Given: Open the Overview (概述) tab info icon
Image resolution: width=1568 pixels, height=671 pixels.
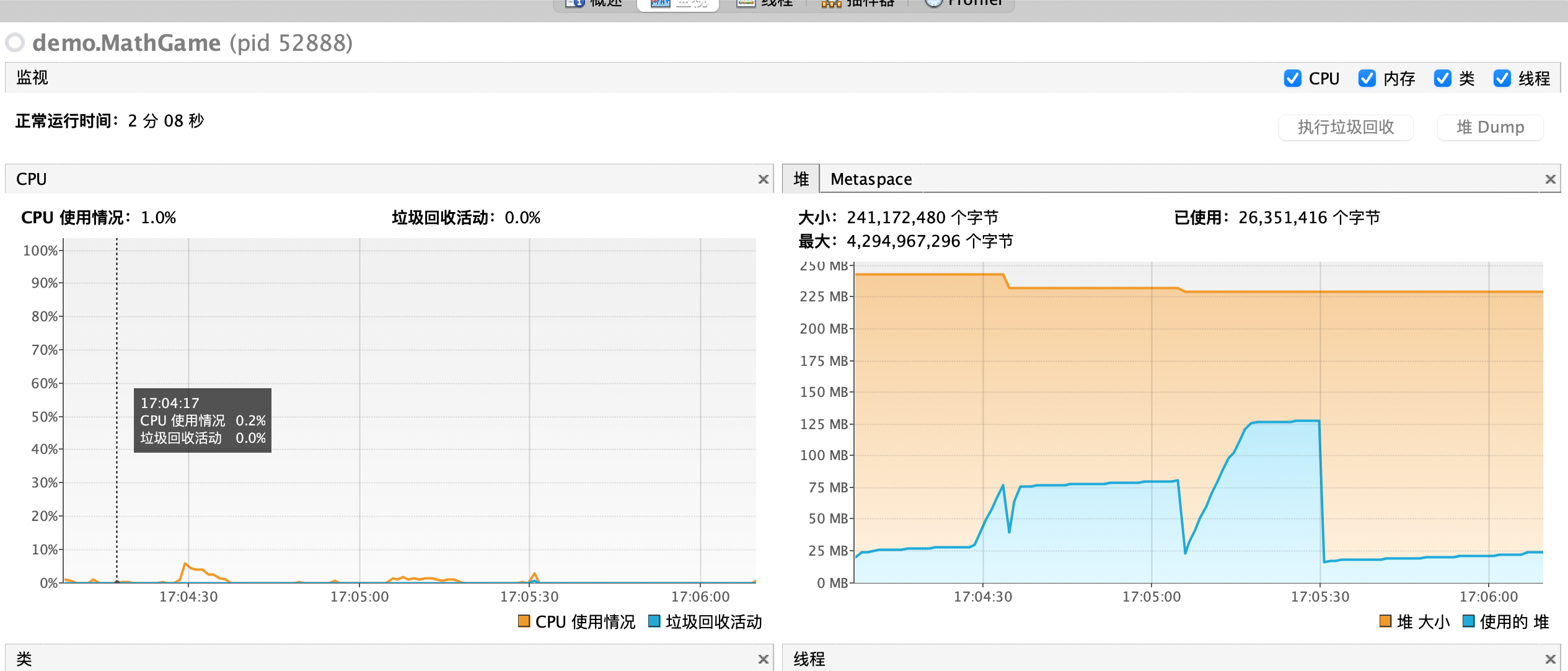Looking at the screenshot, I should [575, 3].
